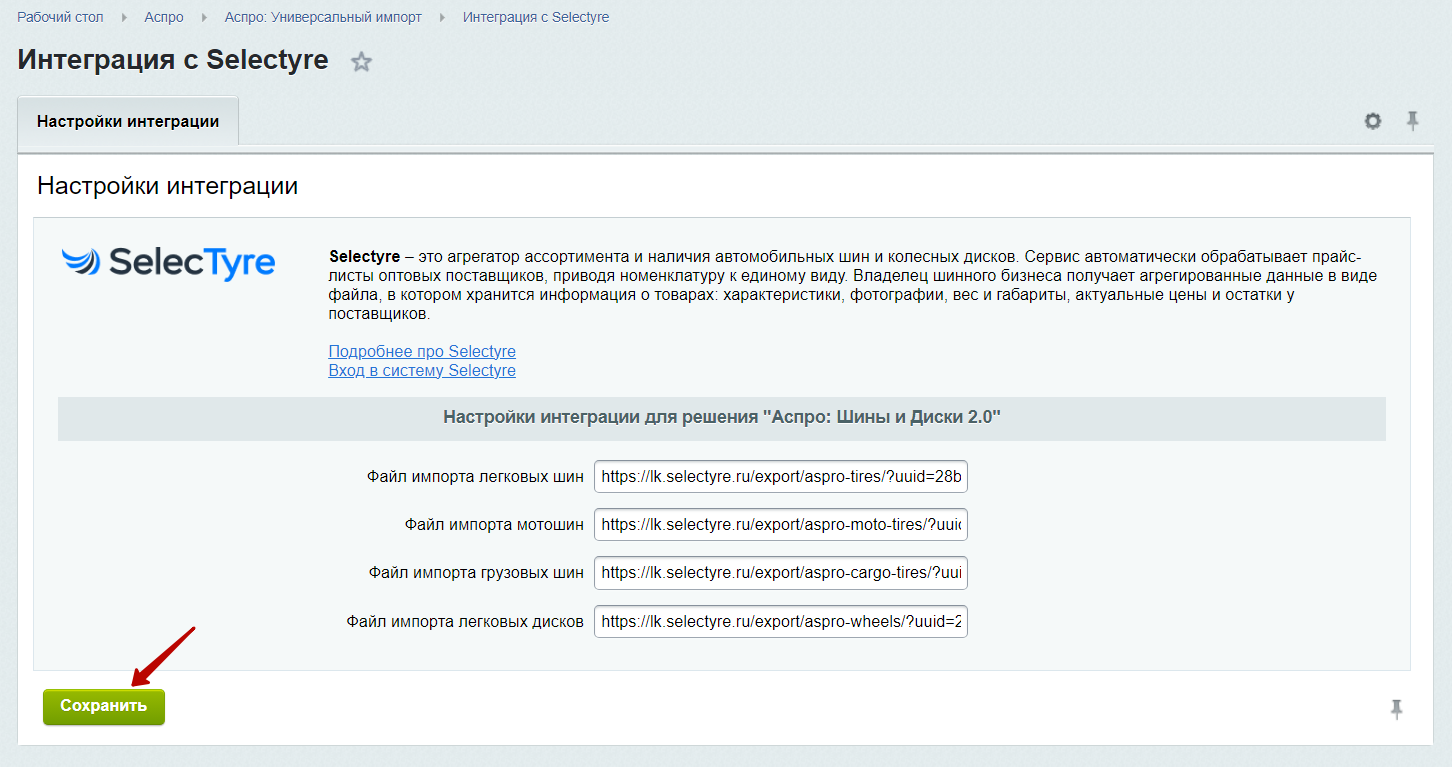Open the Подробнее про Selectyre link
Screen dimensions: 1452x767
coord(422,352)
